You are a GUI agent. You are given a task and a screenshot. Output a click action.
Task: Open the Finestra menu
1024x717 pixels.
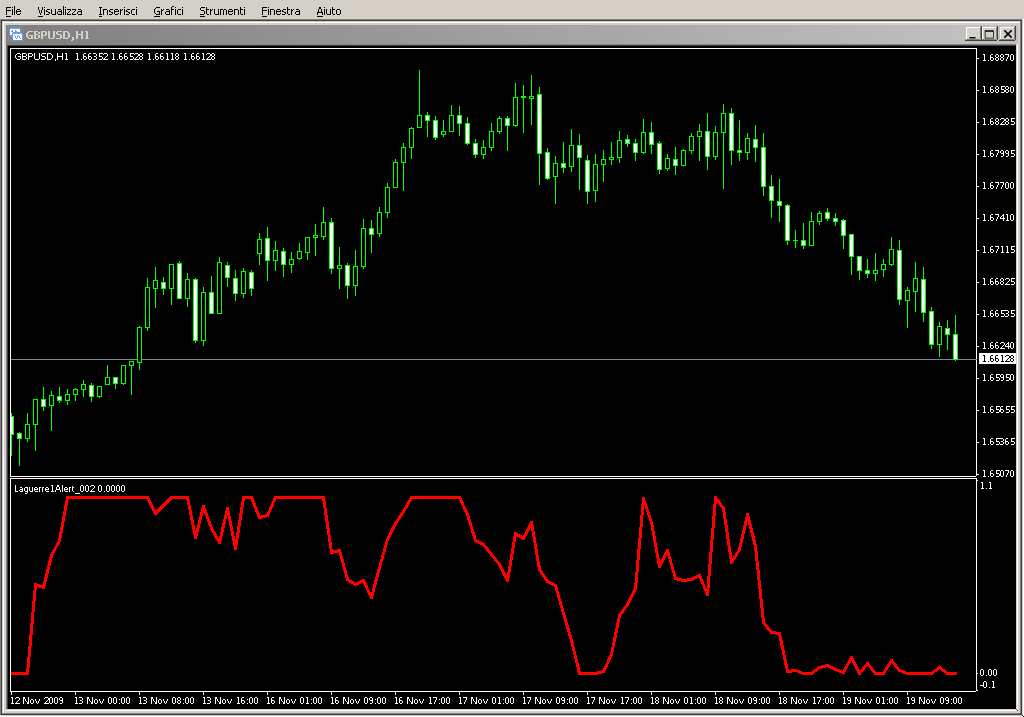(280, 11)
